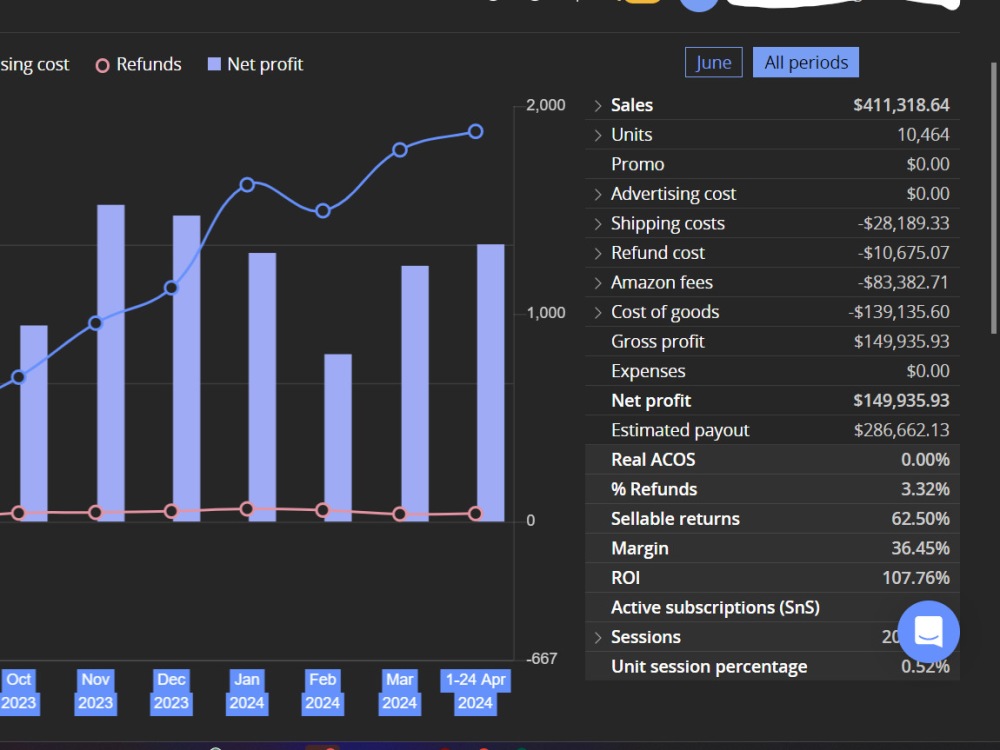The width and height of the screenshot is (1000, 750).
Task: Expand the Shipping costs row
Action: [x=598, y=223]
